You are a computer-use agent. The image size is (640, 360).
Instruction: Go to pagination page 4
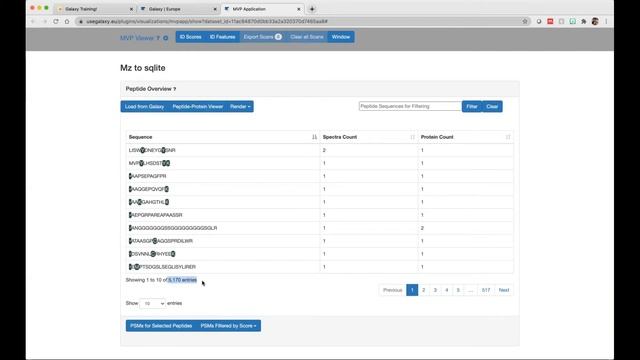pos(447,290)
